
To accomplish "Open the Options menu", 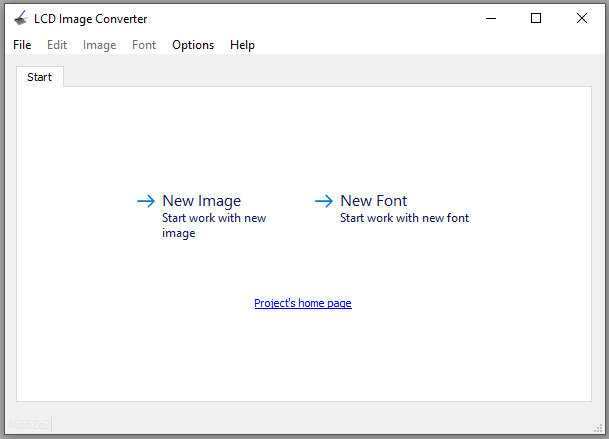I will point(193,45).
